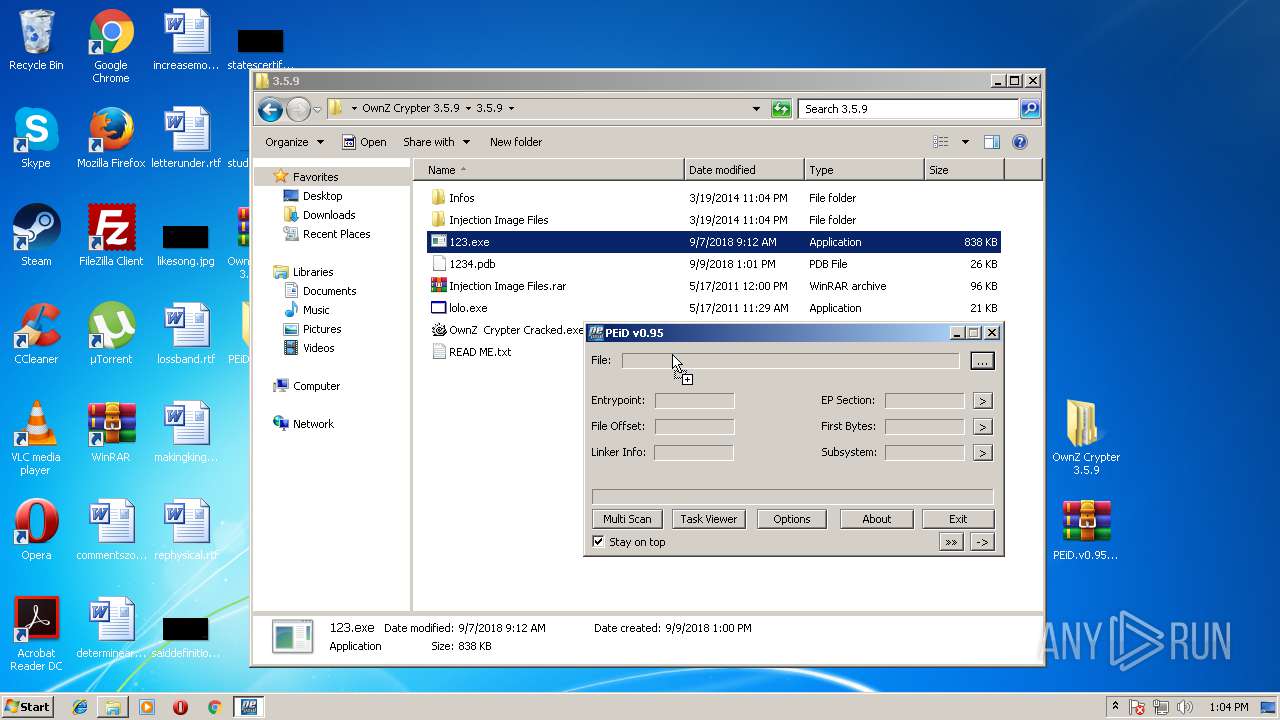Screen dimensions: 1280x720
Task: Sort by the Size column header
Action: click(964, 170)
